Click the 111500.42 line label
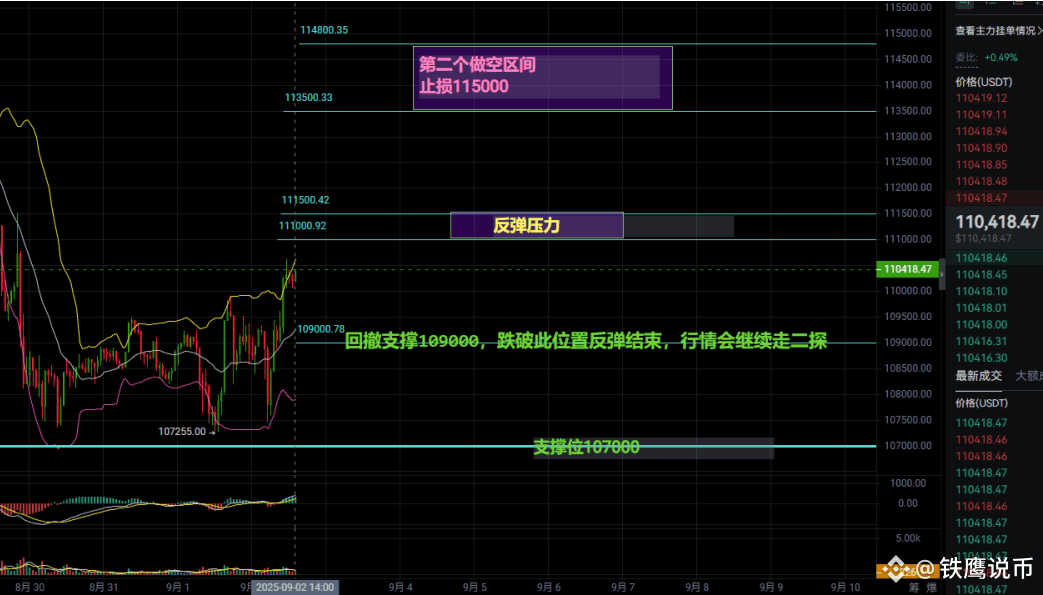 (x=305, y=200)
